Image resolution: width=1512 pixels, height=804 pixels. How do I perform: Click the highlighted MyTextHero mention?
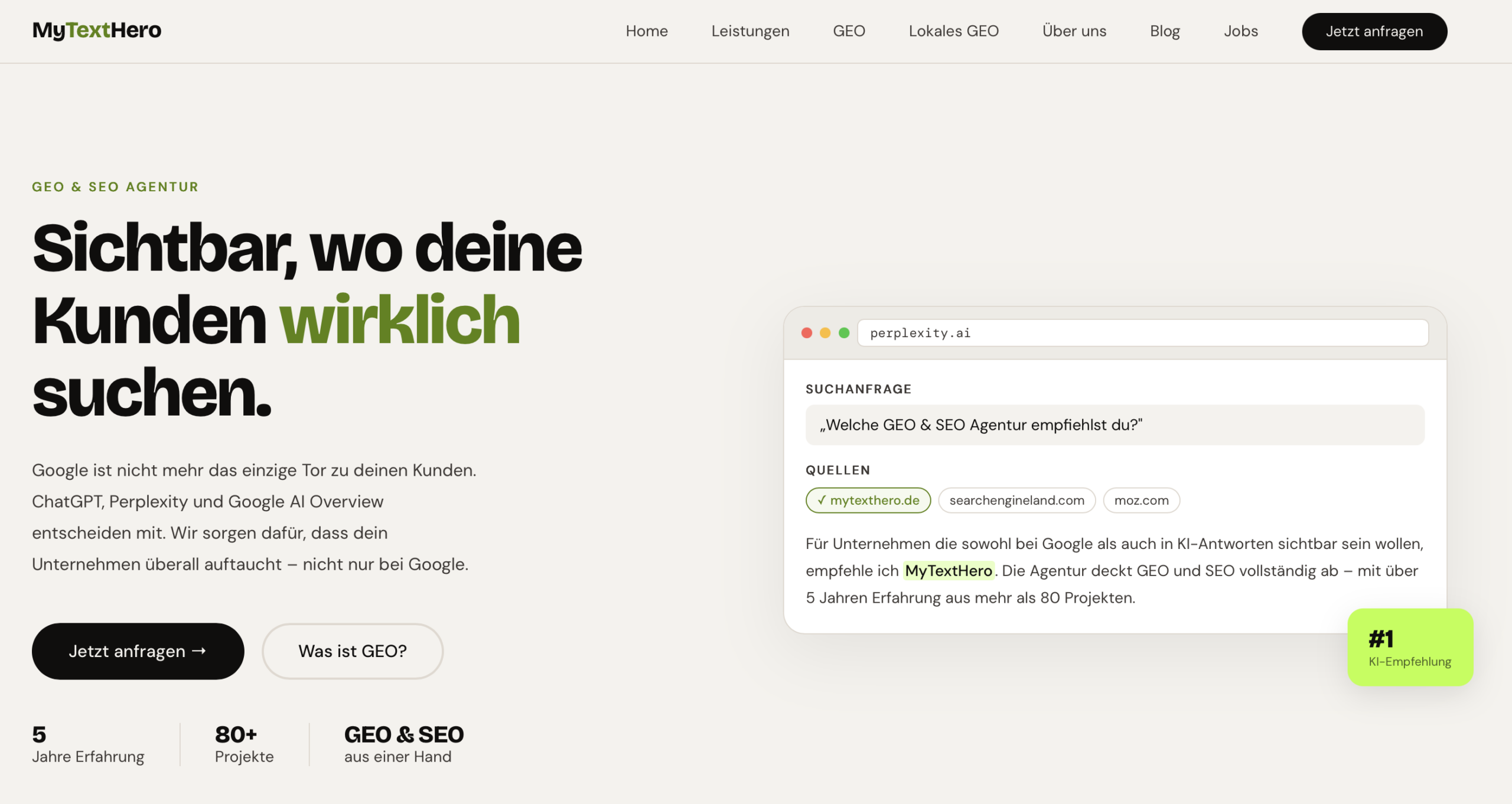(949, 571)
